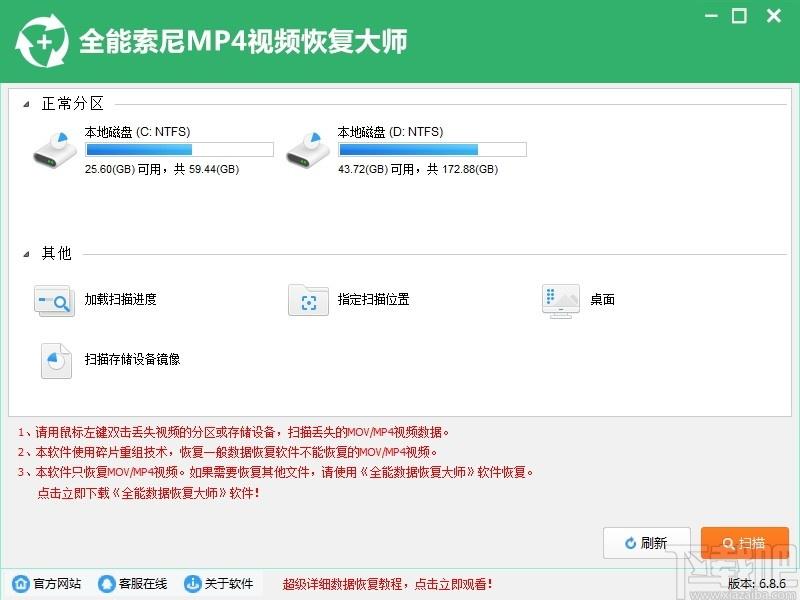The width and height of the screenshot is (800, 600).
Task: Open 客服在线 support chat
Action: [133, 584]
